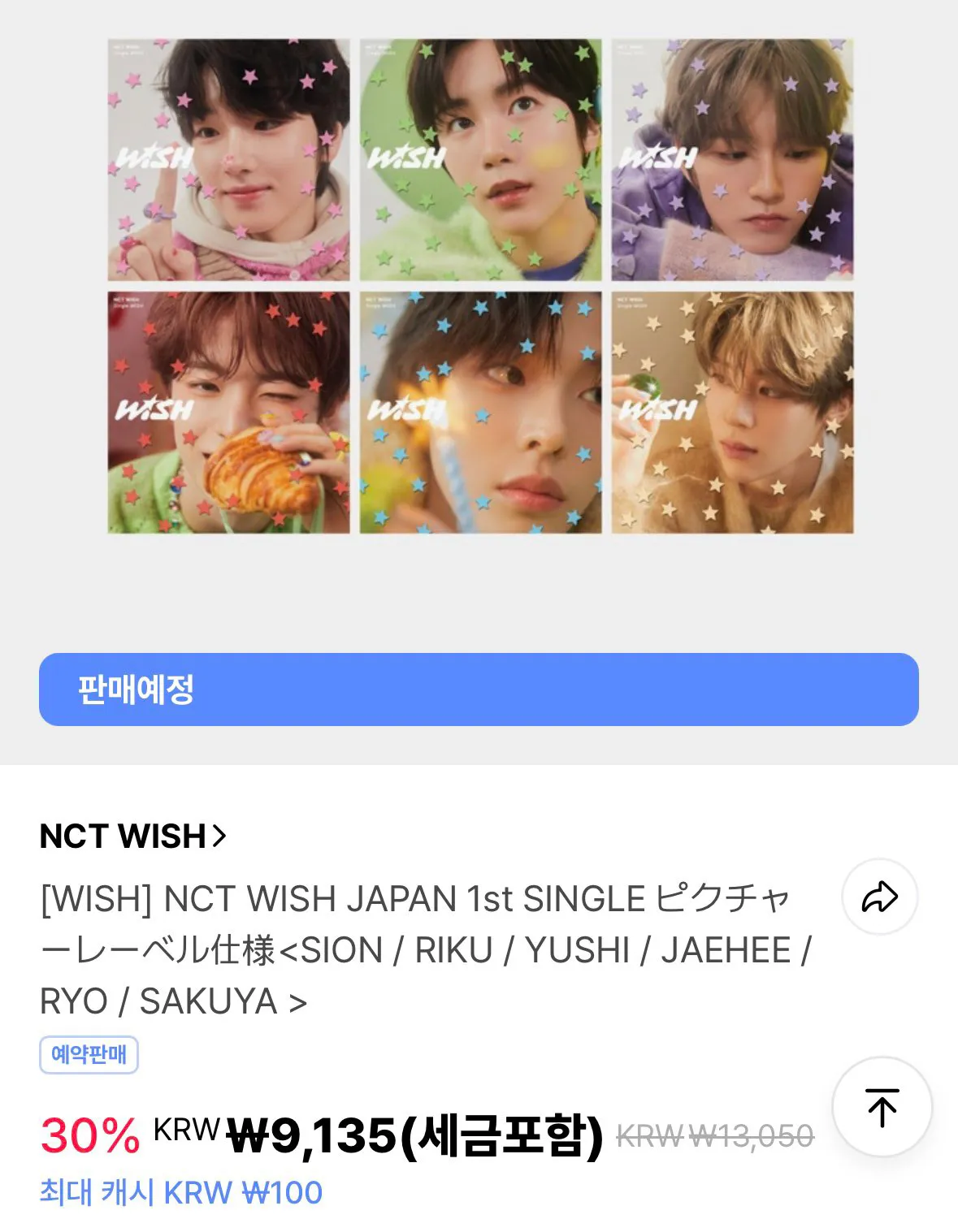The width and height of the screenshot is (958, 1232).
Task: Select the ₩9,135 tax-included price
Action: pos(414,1135)
